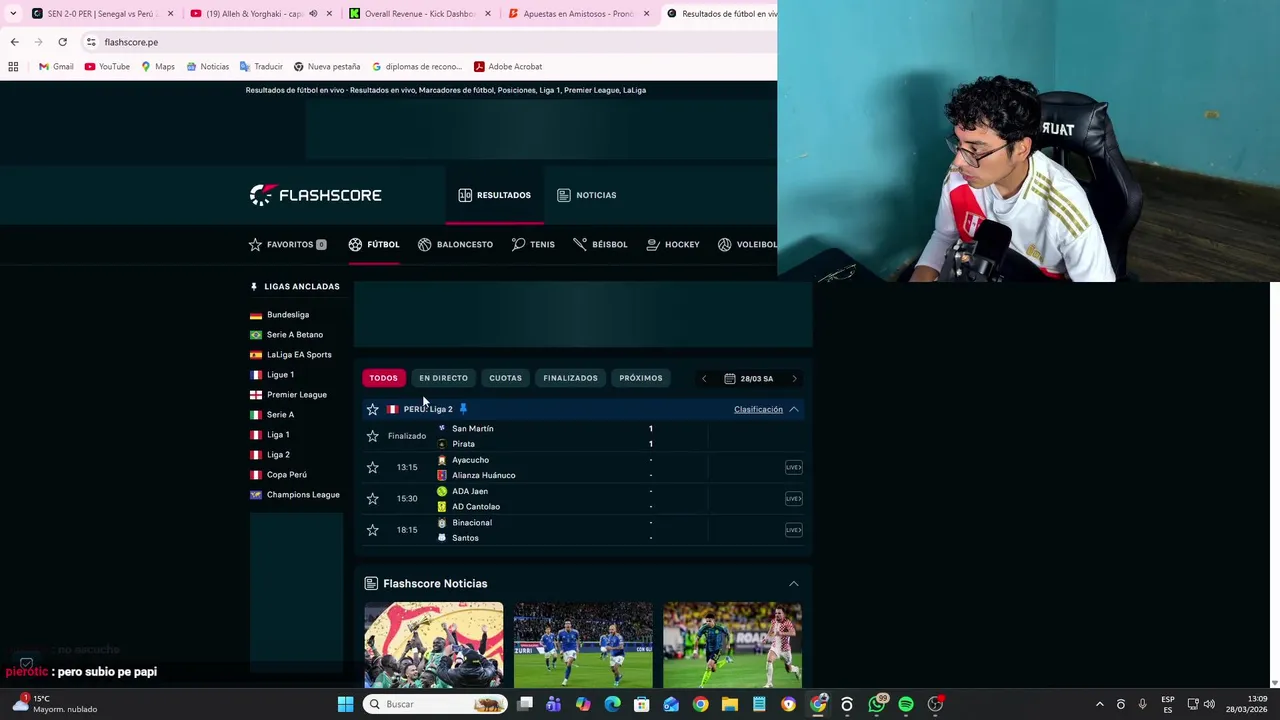Open File Explorer from taskbar

(x=730, y=704)
